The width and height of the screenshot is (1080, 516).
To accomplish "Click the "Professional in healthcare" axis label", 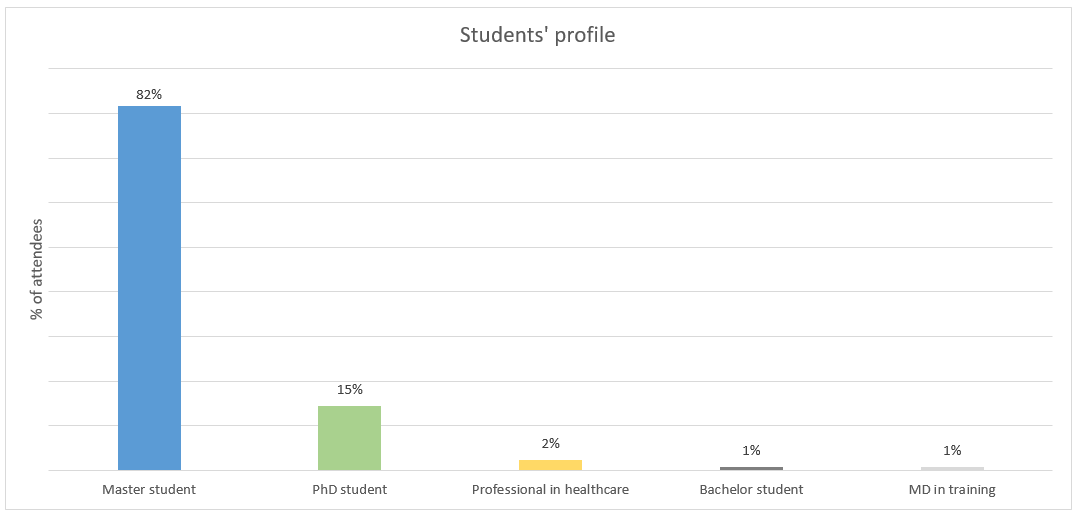I will coord(550,490).
